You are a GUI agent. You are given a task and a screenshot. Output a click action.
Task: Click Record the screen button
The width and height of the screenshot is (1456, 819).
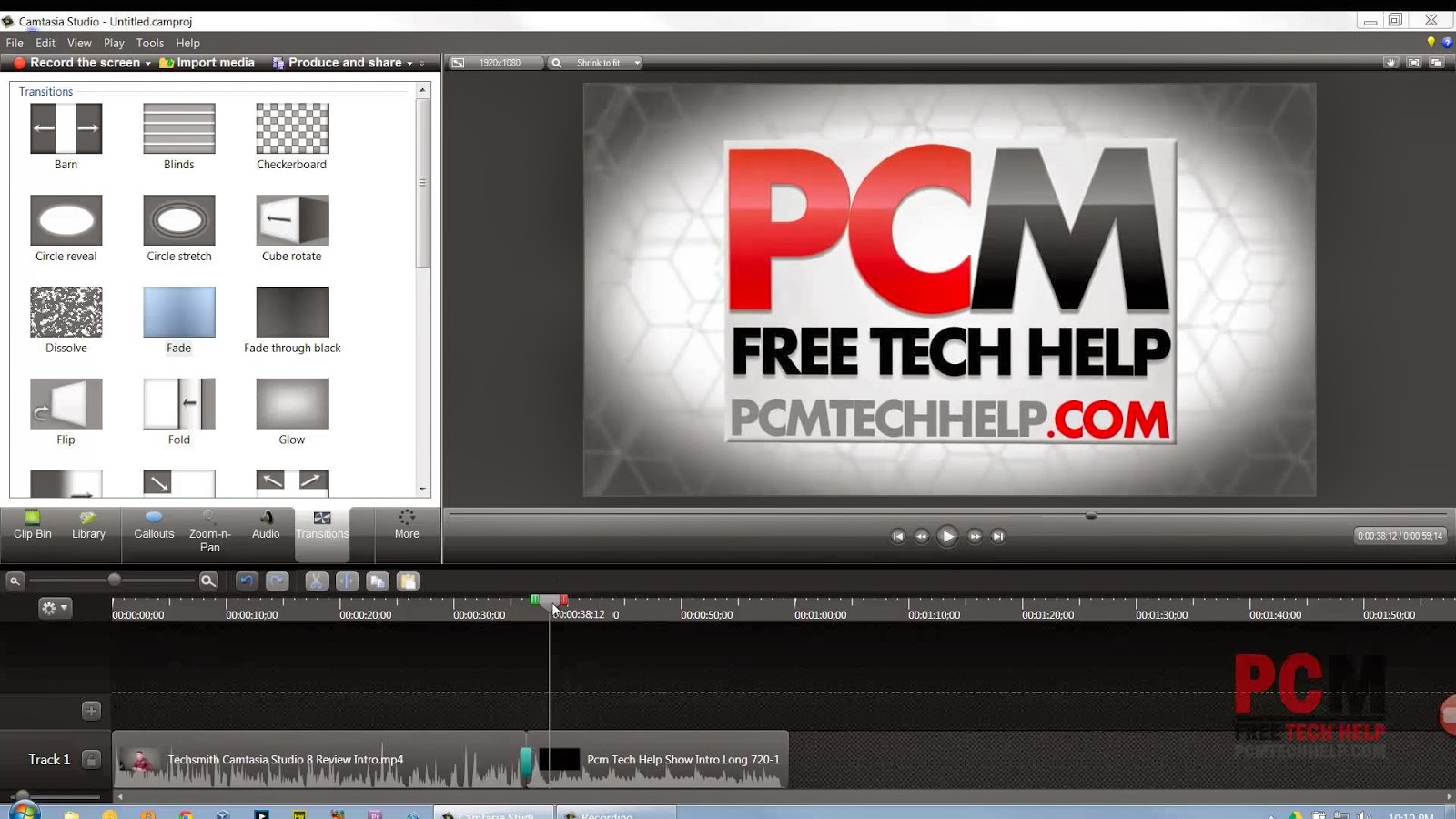76,63
